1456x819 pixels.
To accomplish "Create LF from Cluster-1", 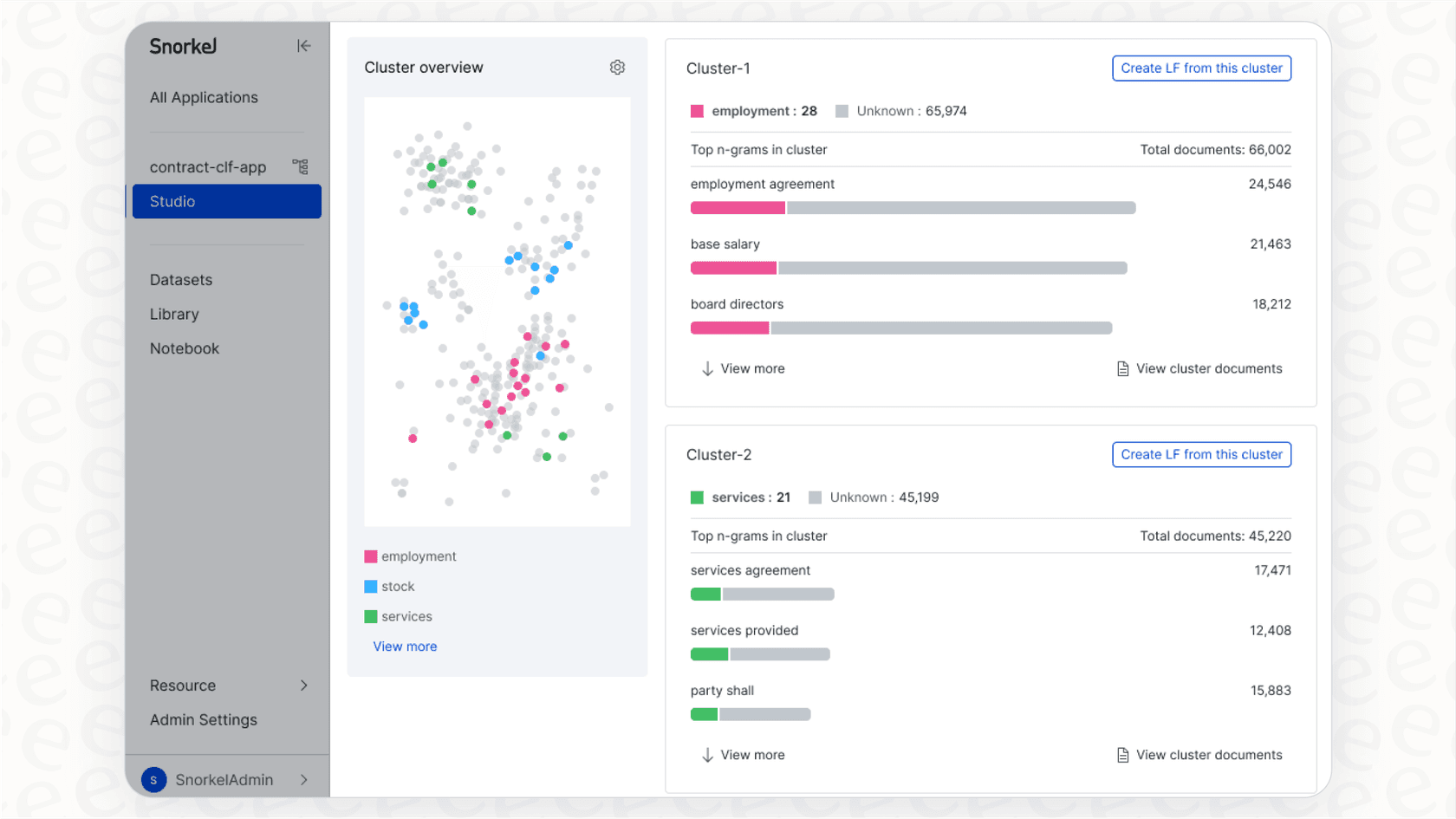I will pos(1201,68).
